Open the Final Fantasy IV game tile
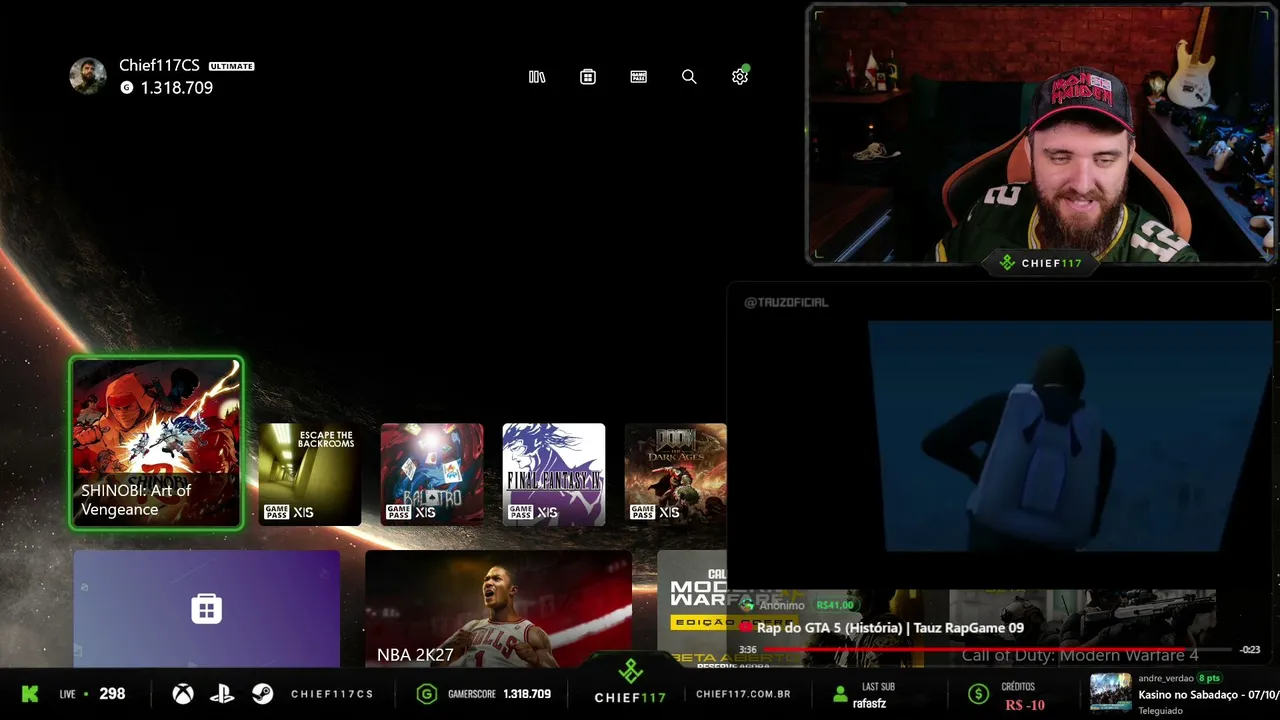 click(554, 474)
